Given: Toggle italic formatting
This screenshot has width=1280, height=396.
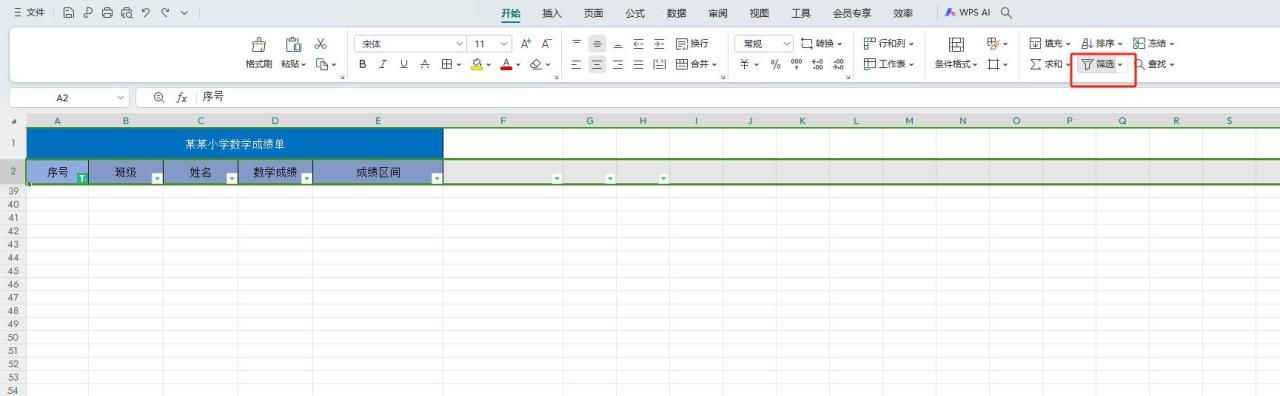Looking at the screenshot, I should [x=383, y=64].
